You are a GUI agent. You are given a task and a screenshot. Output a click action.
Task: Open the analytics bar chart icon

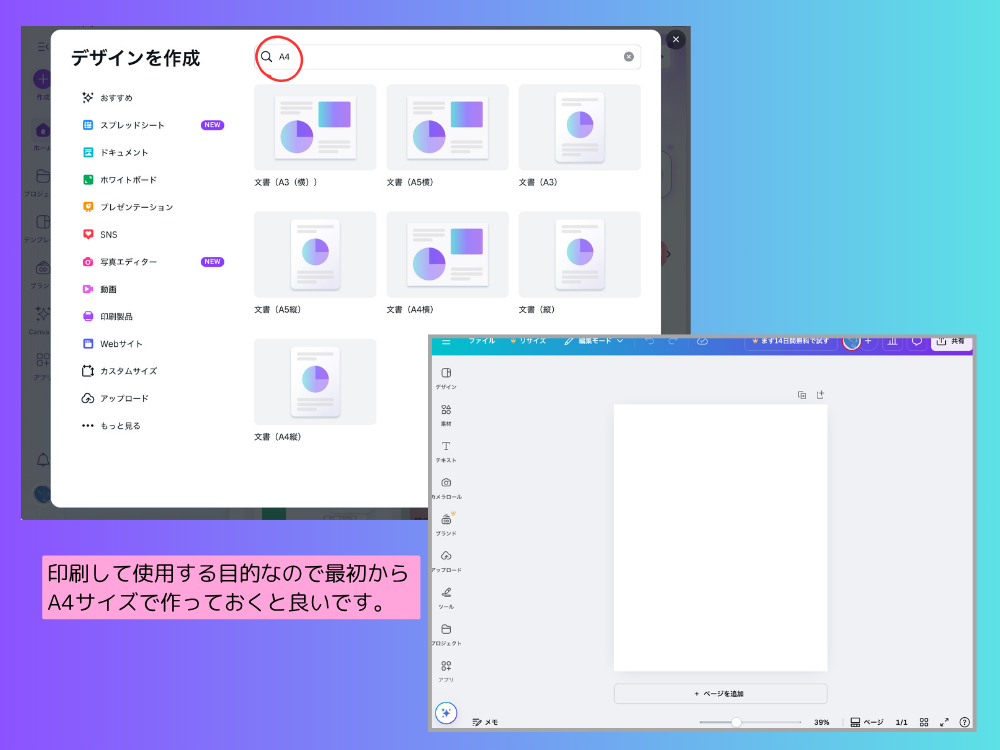click(892, 341)
